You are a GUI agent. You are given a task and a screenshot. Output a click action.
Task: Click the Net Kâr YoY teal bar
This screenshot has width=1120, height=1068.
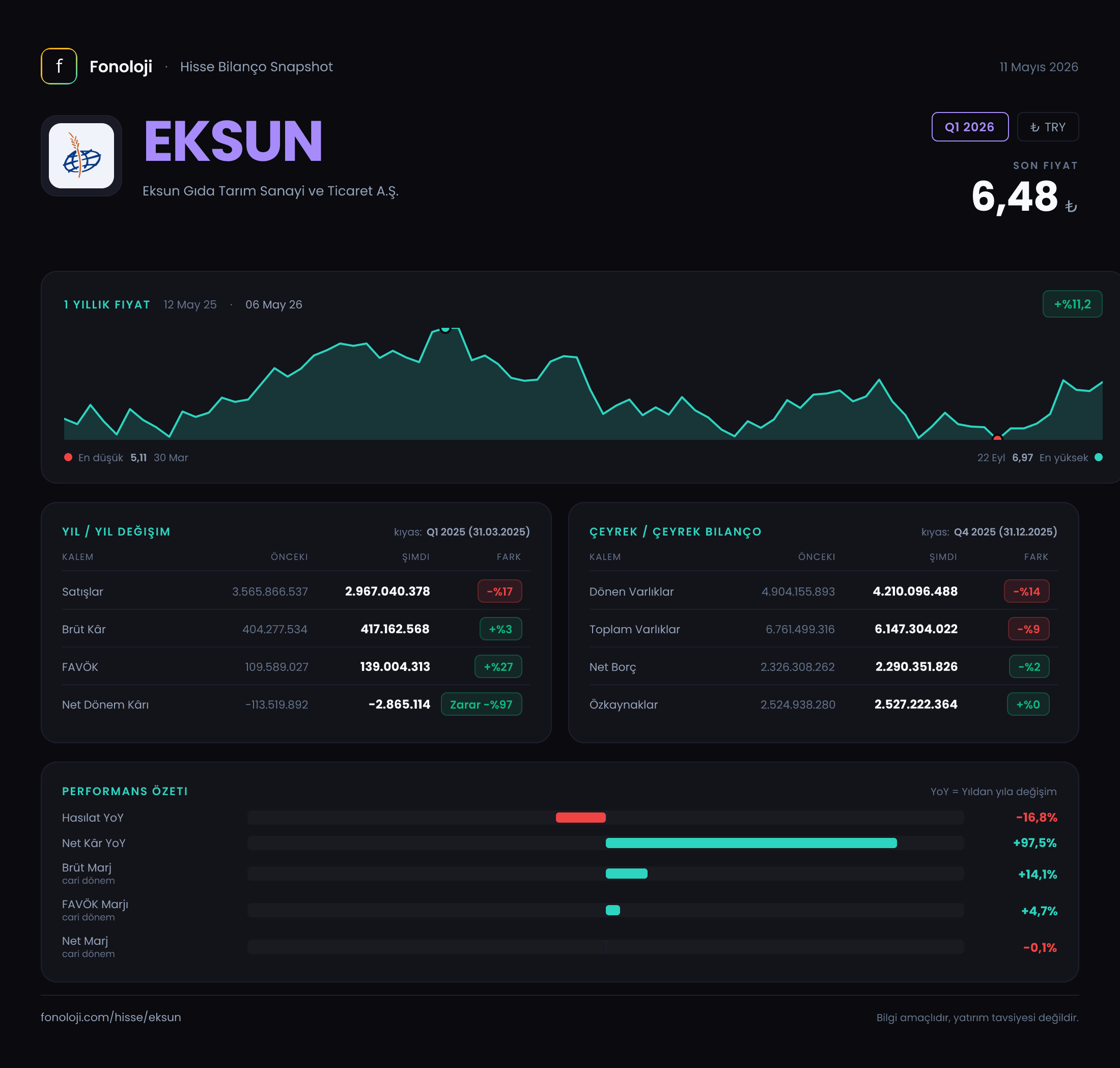751,842
